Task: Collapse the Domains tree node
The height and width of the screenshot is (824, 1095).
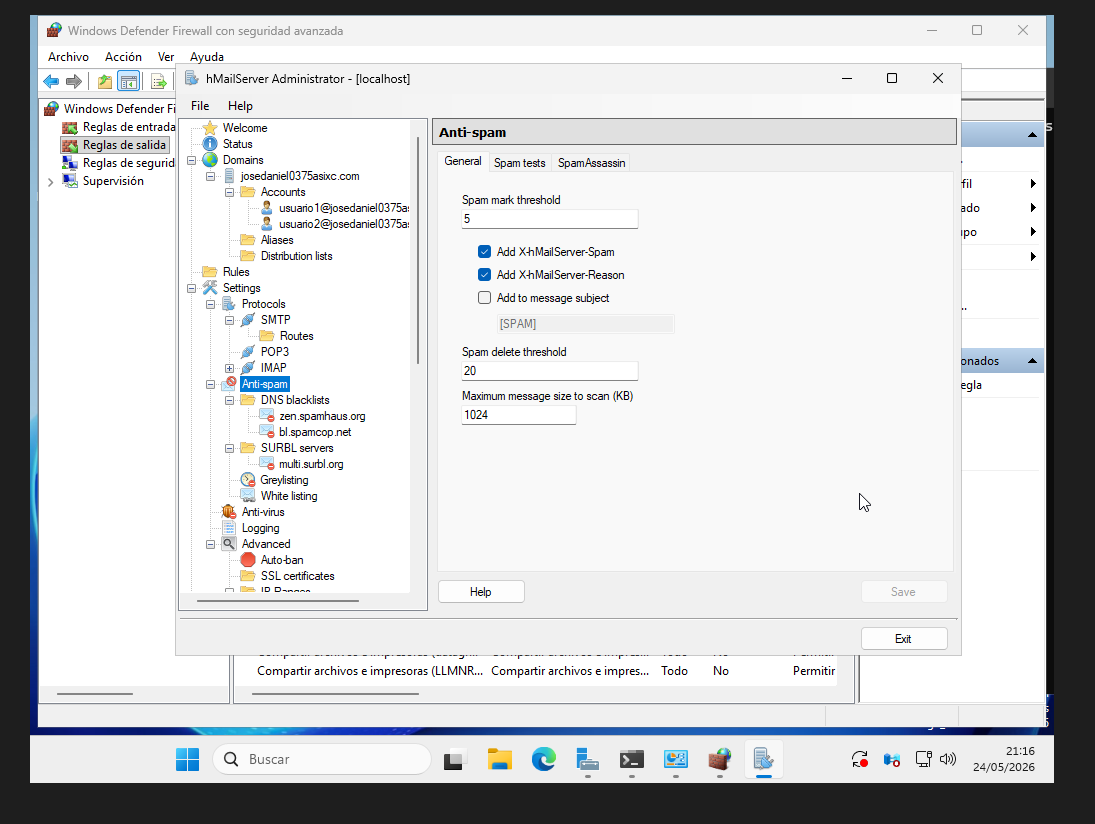Action: tap(191, 161)
